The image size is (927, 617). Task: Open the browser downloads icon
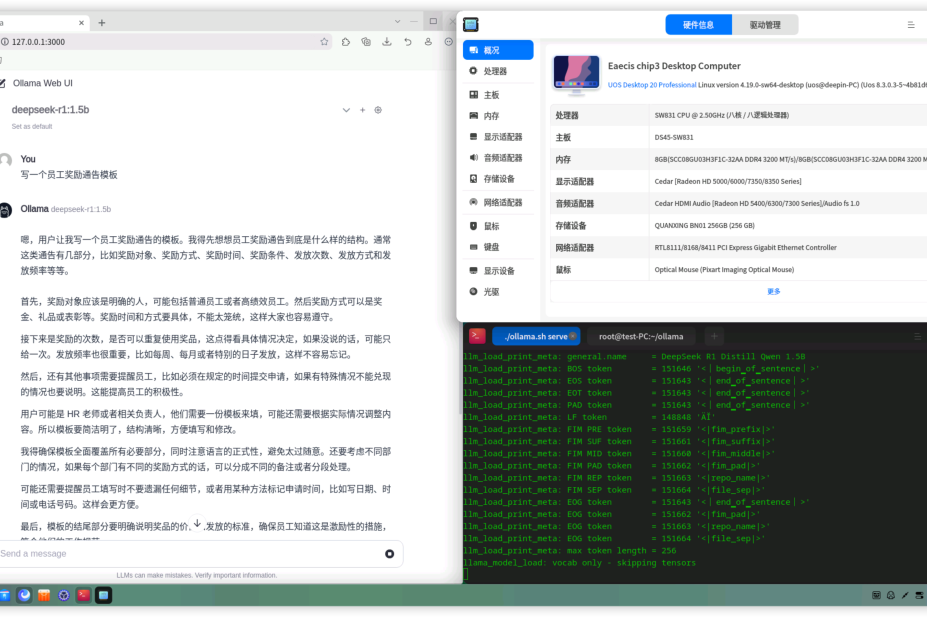coord(387,42)
